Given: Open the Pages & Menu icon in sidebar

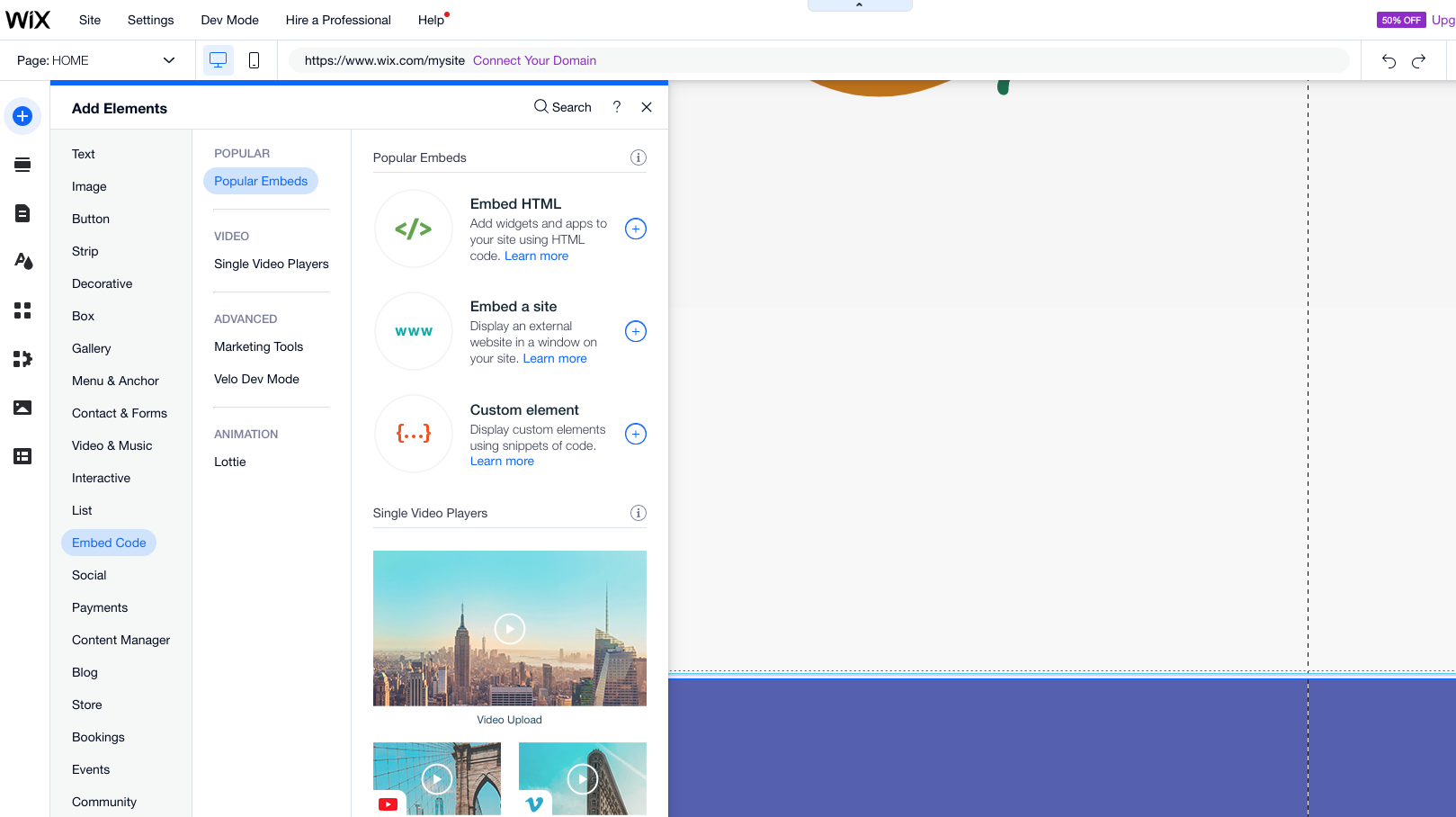Looking at the screenshot, I should (x=22, y=213).
